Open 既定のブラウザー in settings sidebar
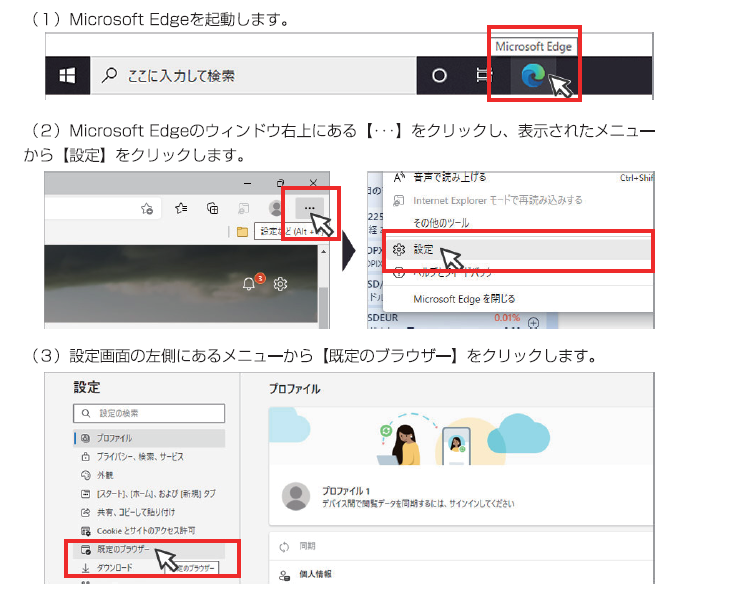 (123, 549)
